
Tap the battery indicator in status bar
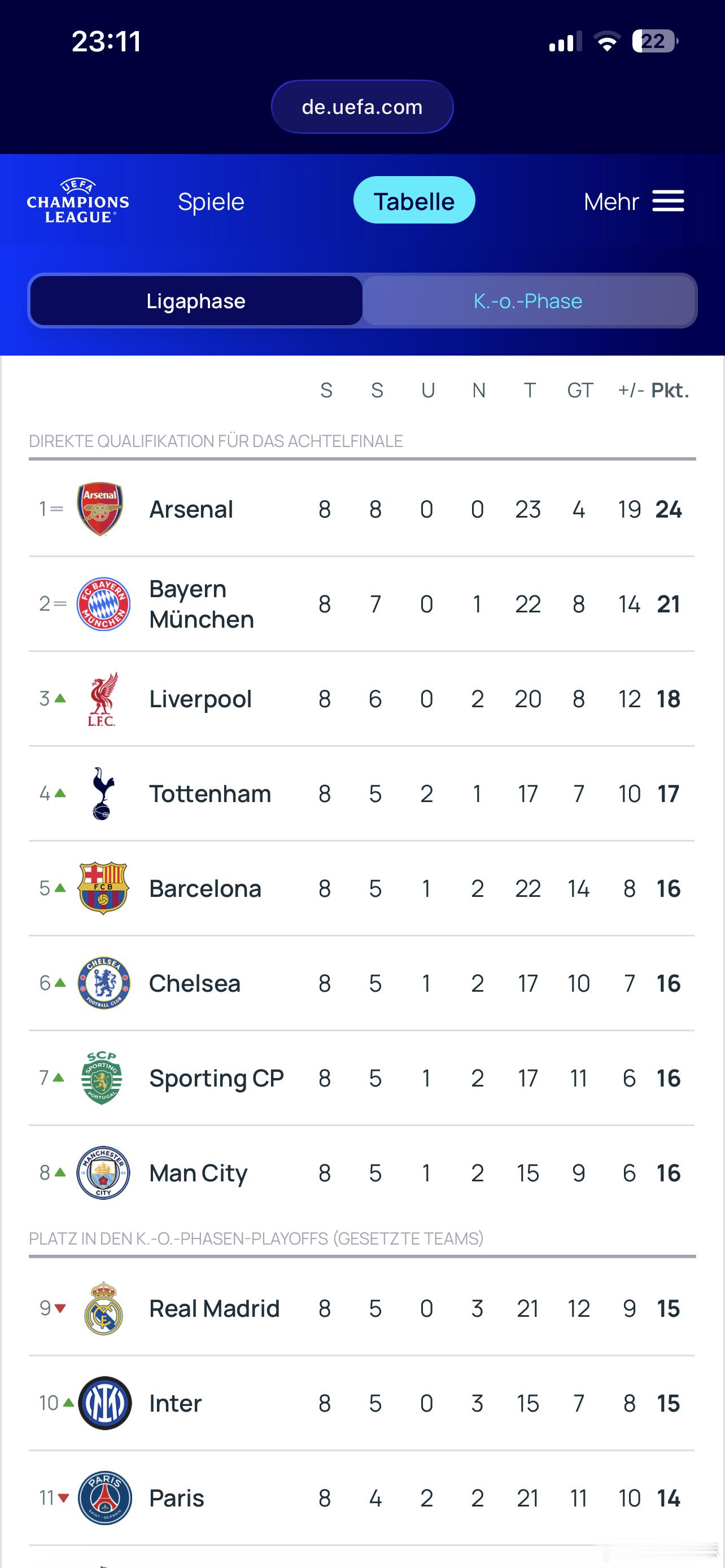click(654, 41)
